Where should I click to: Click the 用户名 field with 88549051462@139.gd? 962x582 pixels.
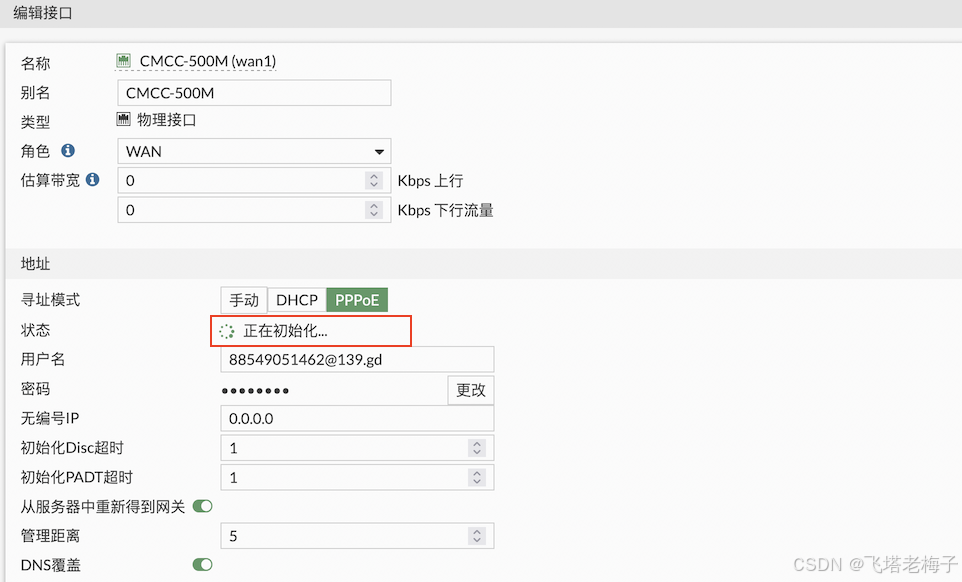(357, 359)
